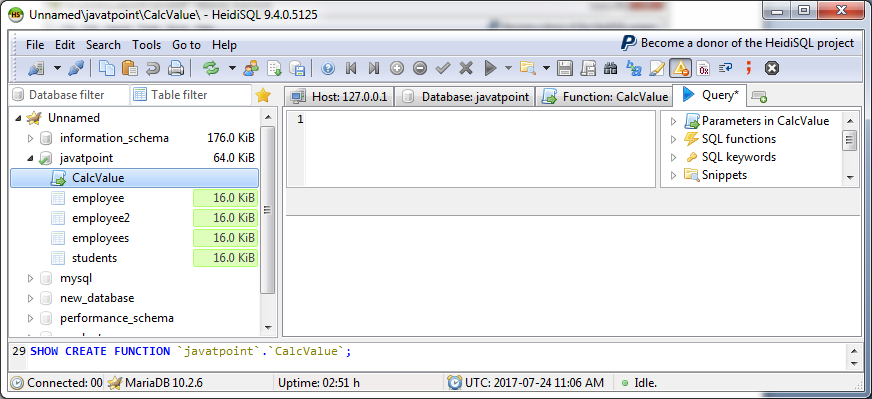Screen dimensions: 872x399
Task: Click the Export table rows icon
Action: (x=274, y=68)
